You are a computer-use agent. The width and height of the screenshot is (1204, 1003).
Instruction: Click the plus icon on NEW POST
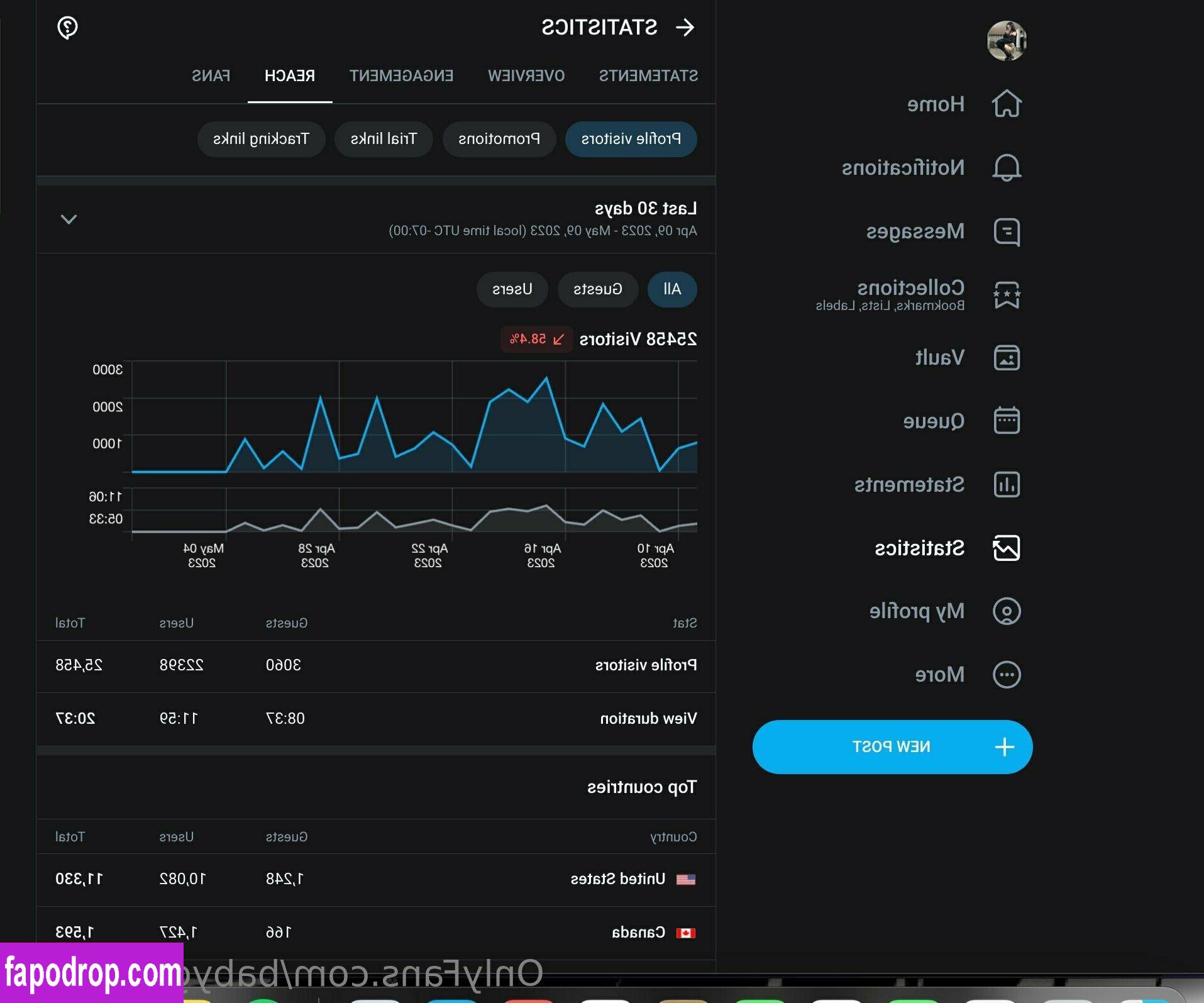1005,746
